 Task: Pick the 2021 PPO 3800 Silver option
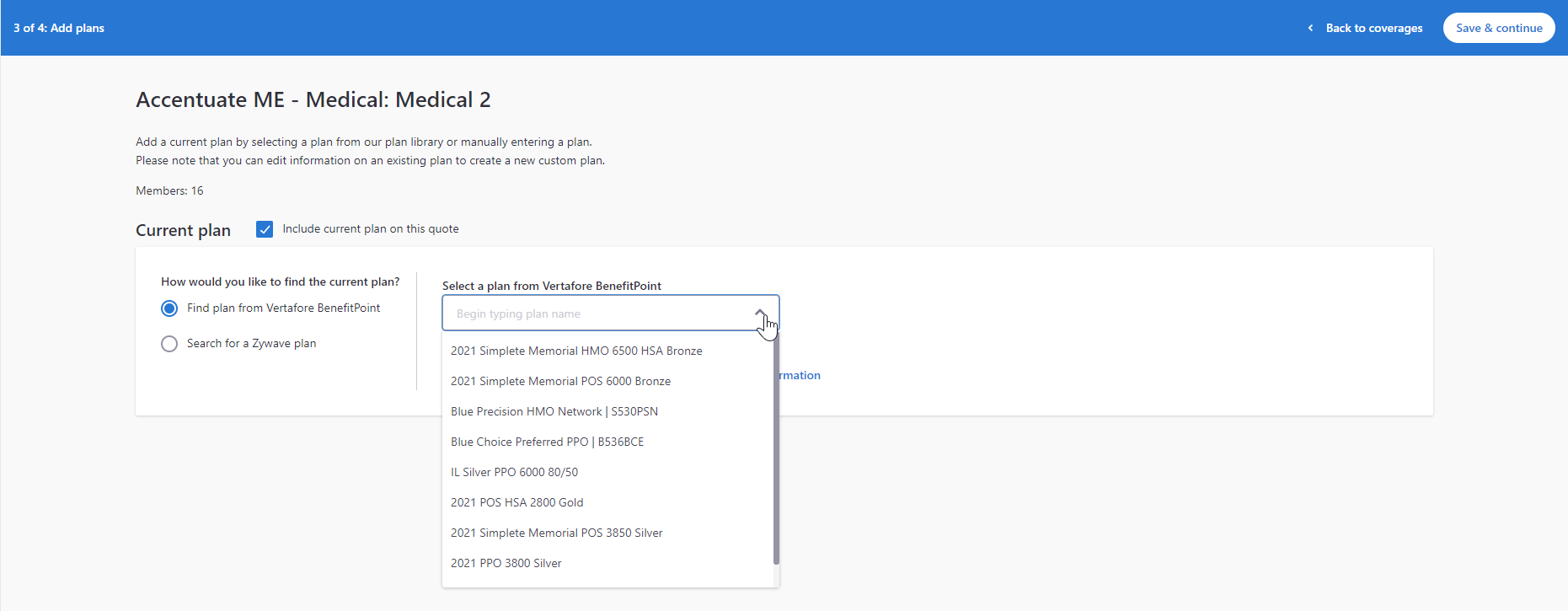506,563
